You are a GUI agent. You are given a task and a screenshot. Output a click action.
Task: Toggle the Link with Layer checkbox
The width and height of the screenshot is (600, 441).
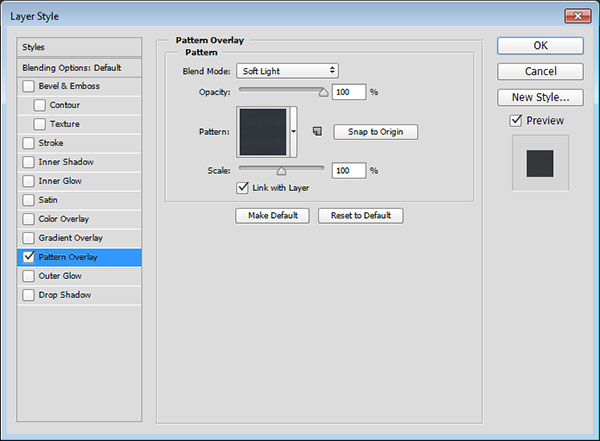242,187
